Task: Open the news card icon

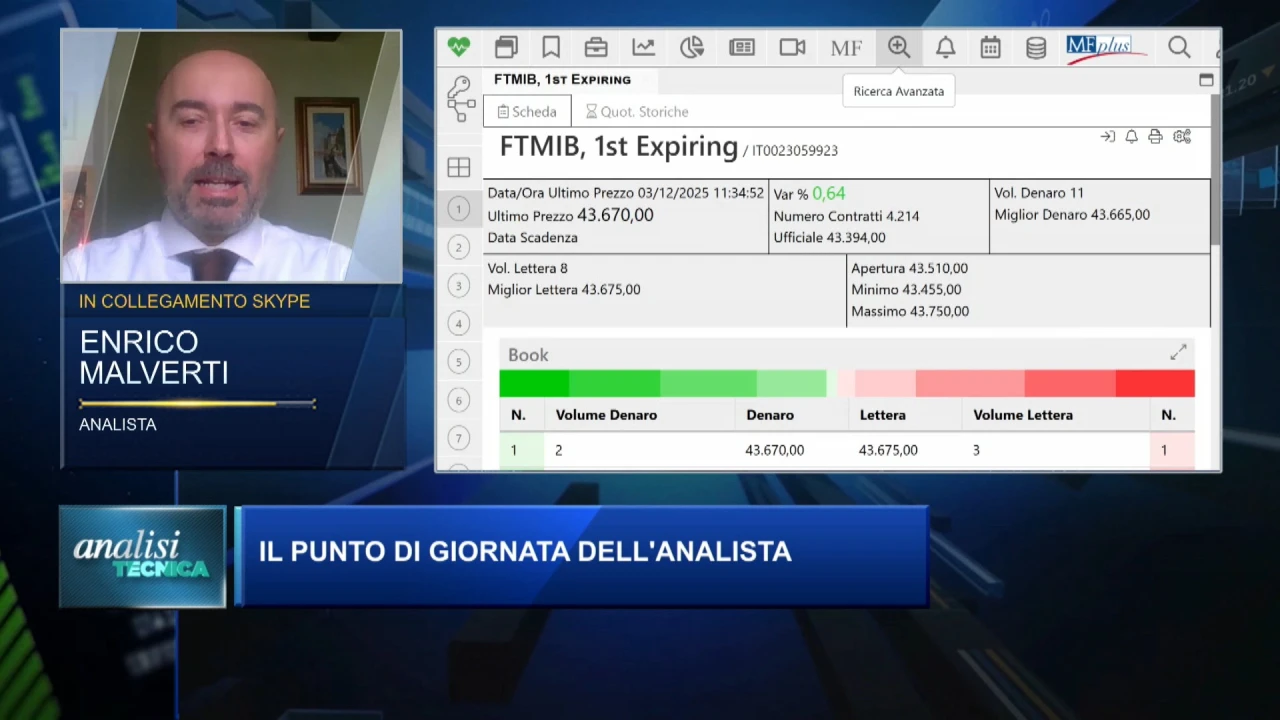Action: [742, 47]
